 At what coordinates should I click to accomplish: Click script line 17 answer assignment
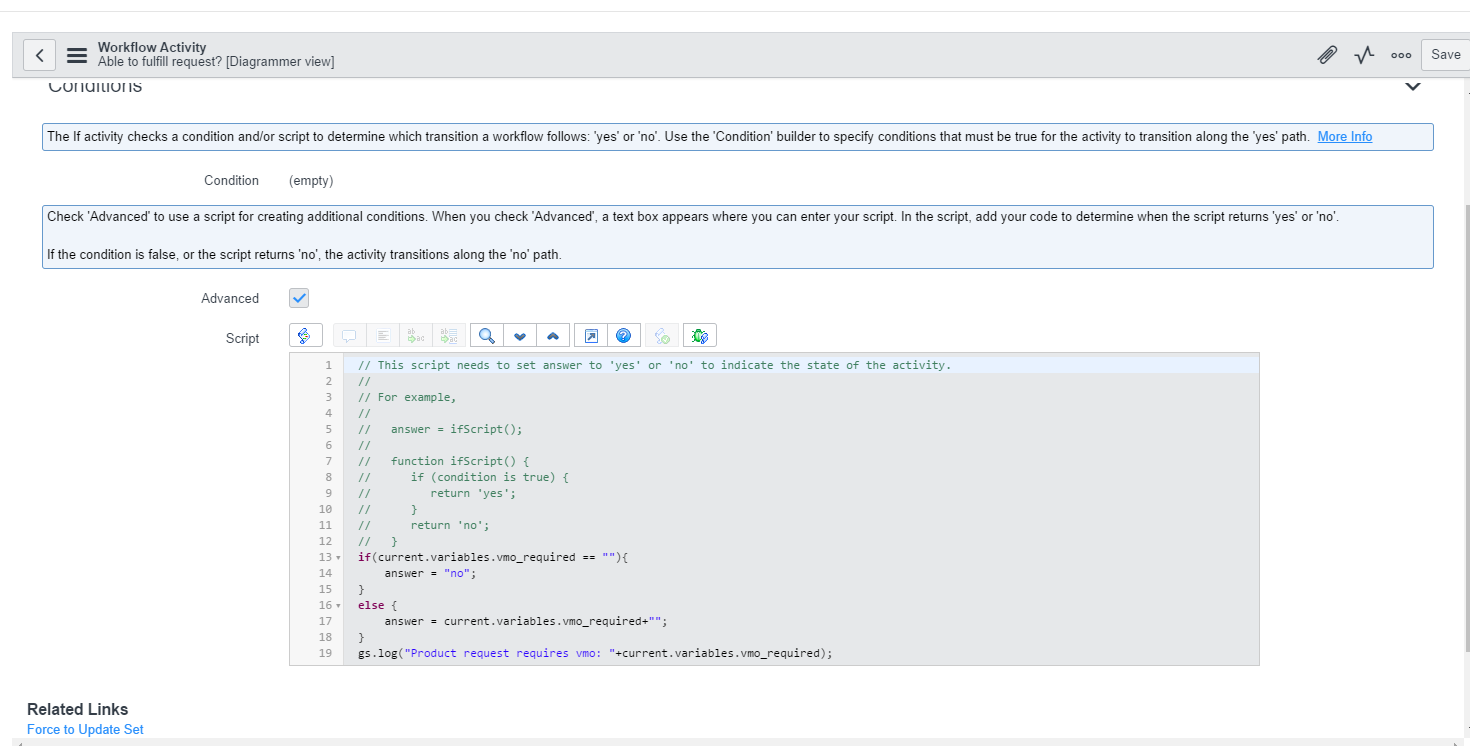(x=525, y=621)
